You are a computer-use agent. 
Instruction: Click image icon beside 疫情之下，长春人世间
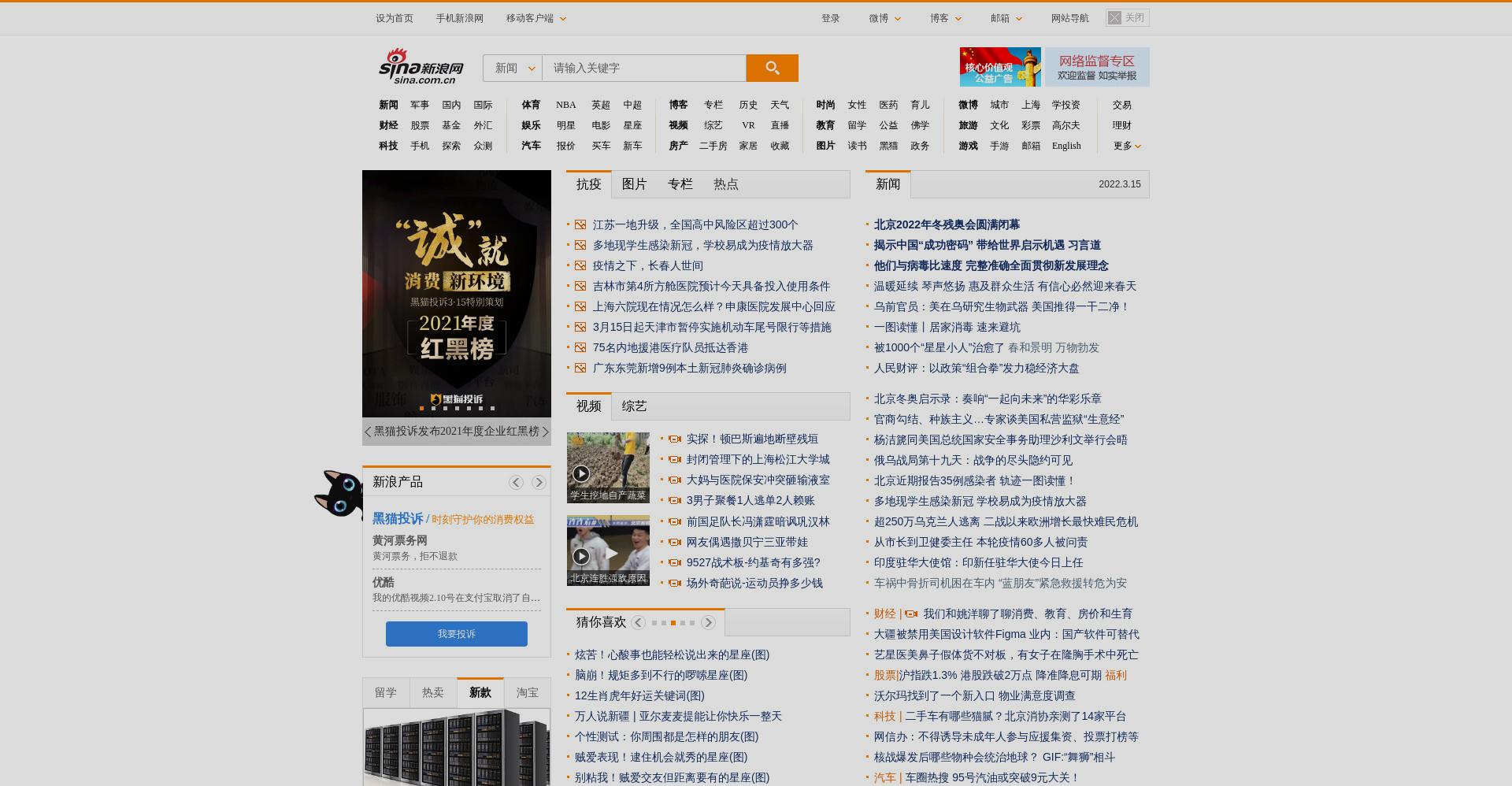[x=580, y=265]
